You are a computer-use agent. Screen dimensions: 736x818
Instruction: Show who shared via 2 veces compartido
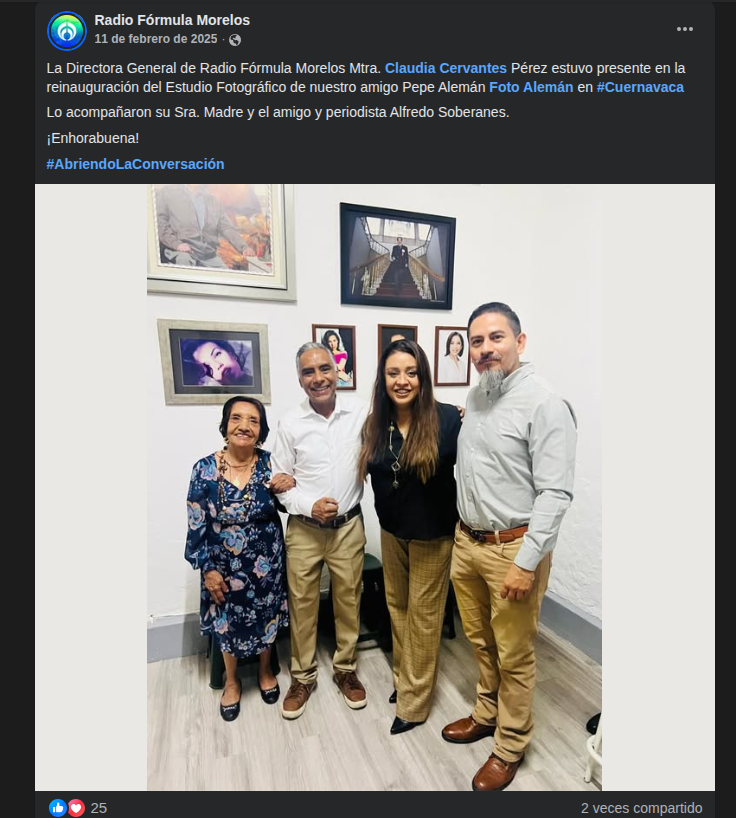[641, 808]
